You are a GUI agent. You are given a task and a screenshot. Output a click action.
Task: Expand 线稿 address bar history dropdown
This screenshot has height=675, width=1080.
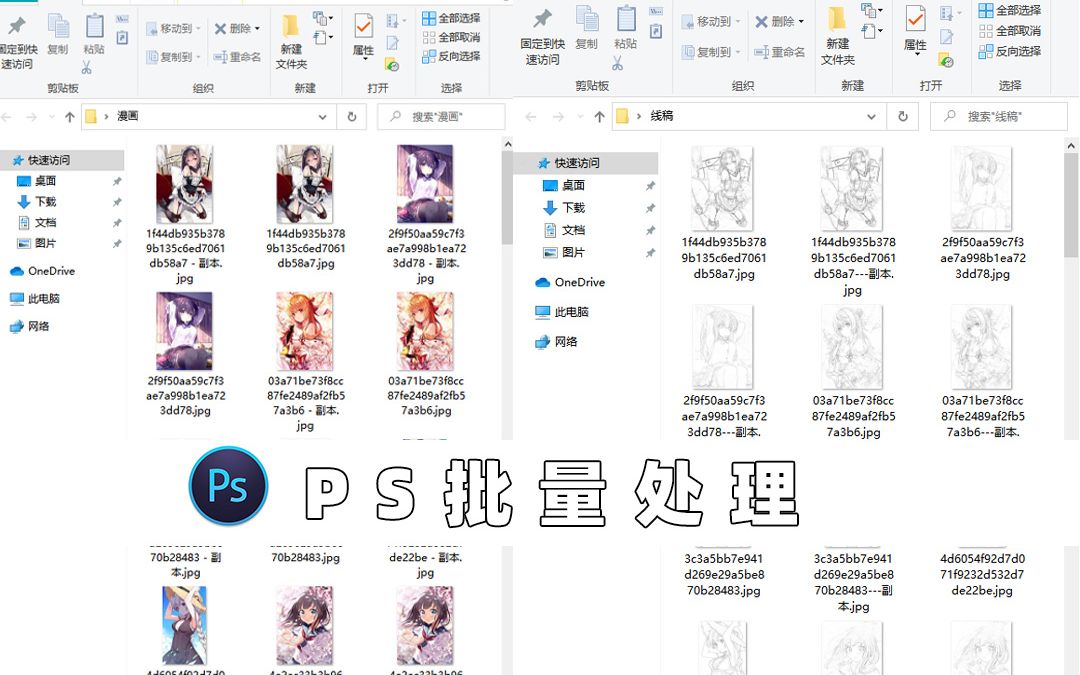871,117
